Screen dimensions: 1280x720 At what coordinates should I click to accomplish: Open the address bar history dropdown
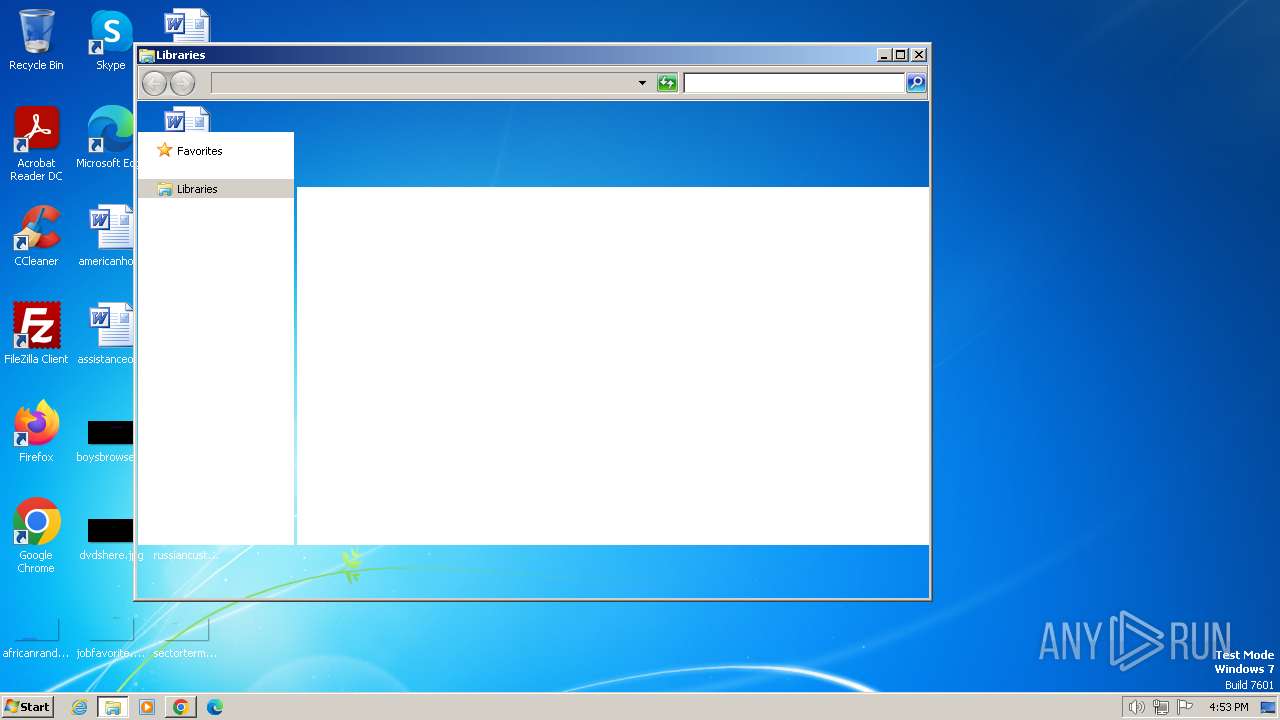(x=642, y=83)
